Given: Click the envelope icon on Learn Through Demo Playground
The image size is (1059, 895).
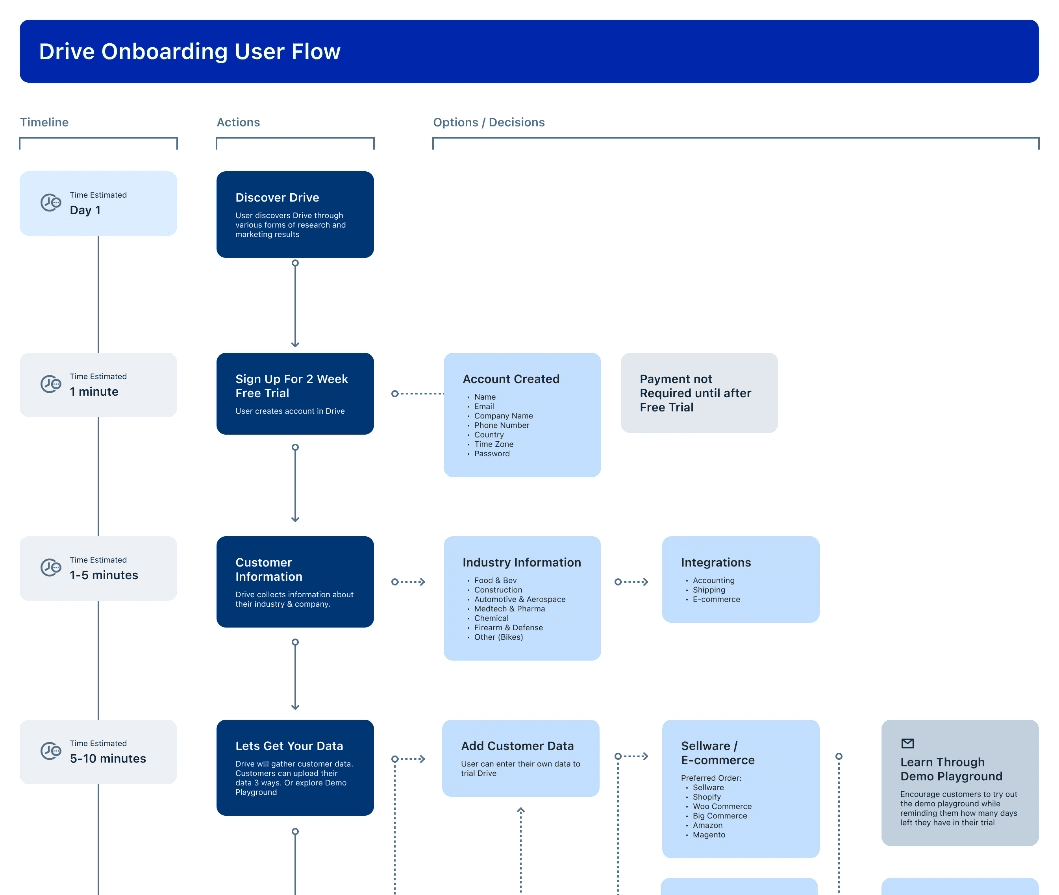Looking at the screenshot, I should [x=907, y=743].
